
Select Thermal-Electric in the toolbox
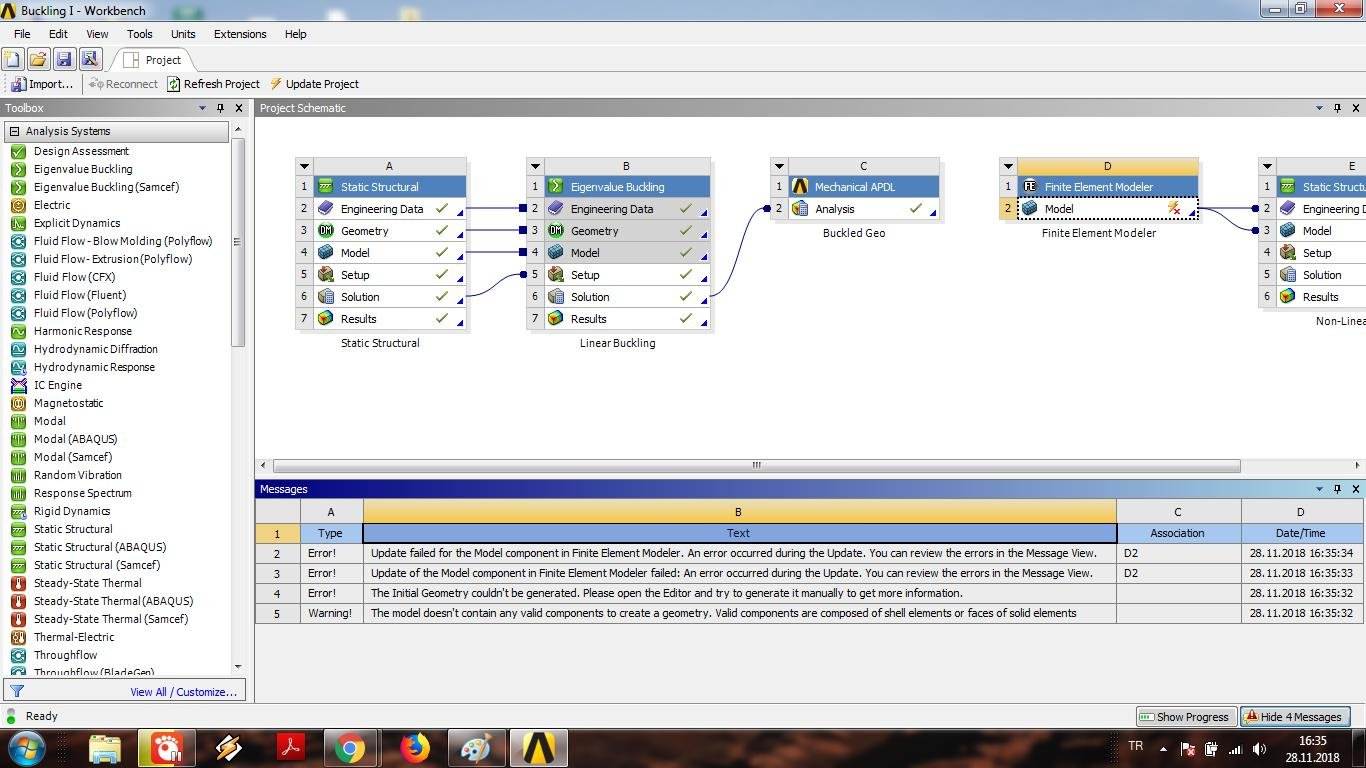(74, 637)
